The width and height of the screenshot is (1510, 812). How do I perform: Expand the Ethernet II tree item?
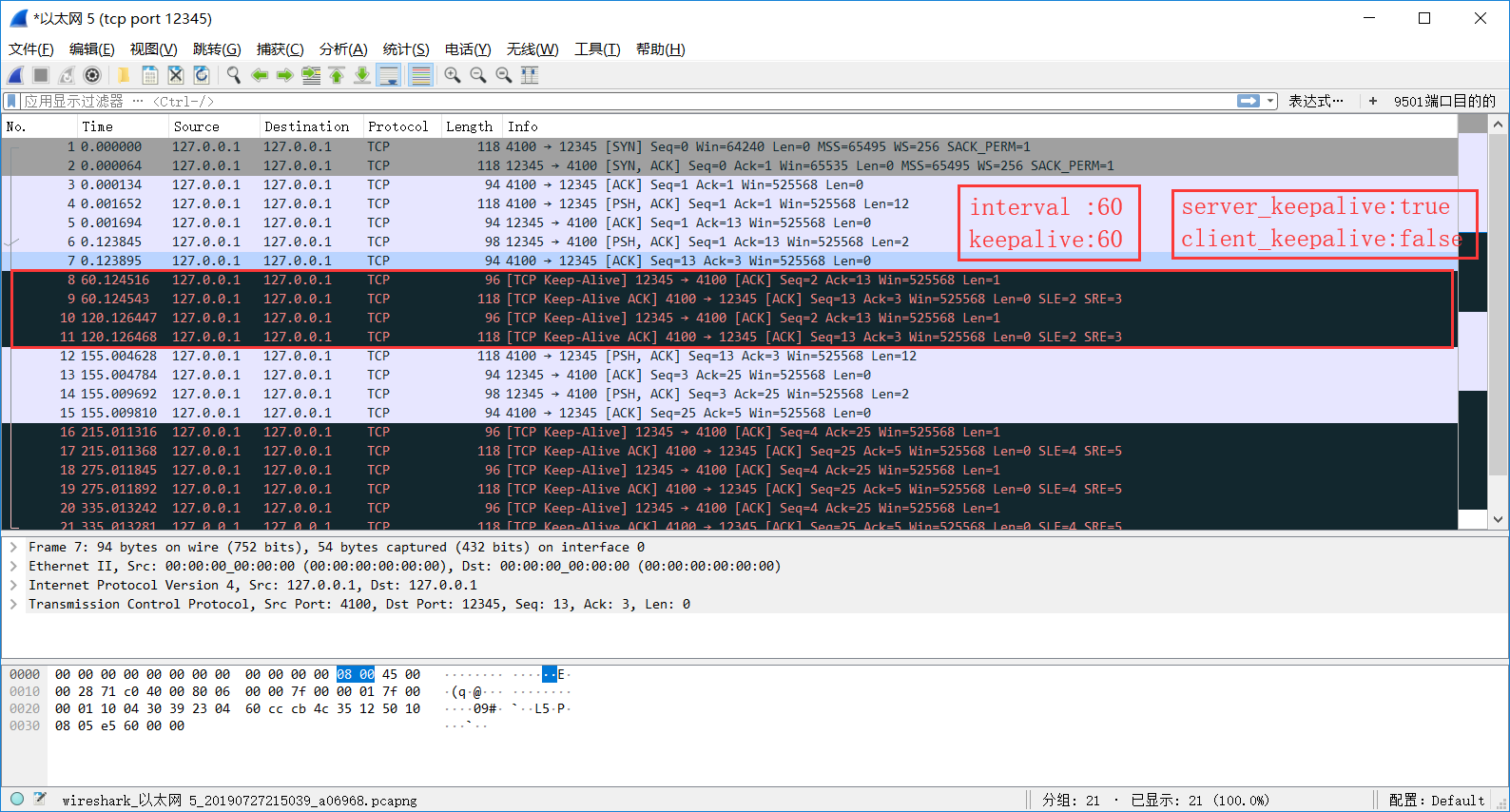(x=13, y=566)
